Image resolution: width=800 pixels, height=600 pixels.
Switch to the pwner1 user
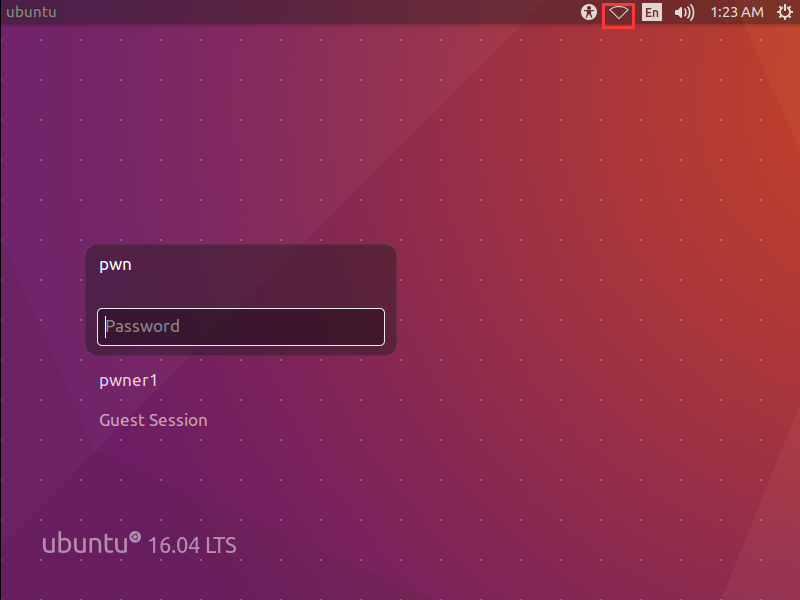(128, 381)
